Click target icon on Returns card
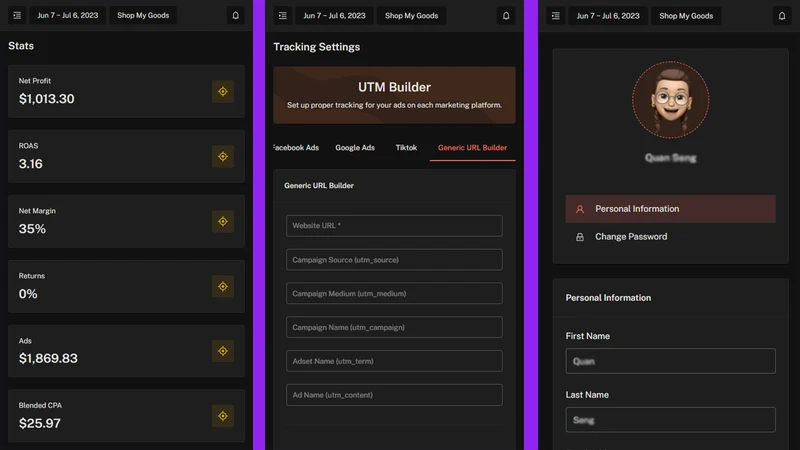Screen dimensions: 800x450 click(x=223, y=287)
